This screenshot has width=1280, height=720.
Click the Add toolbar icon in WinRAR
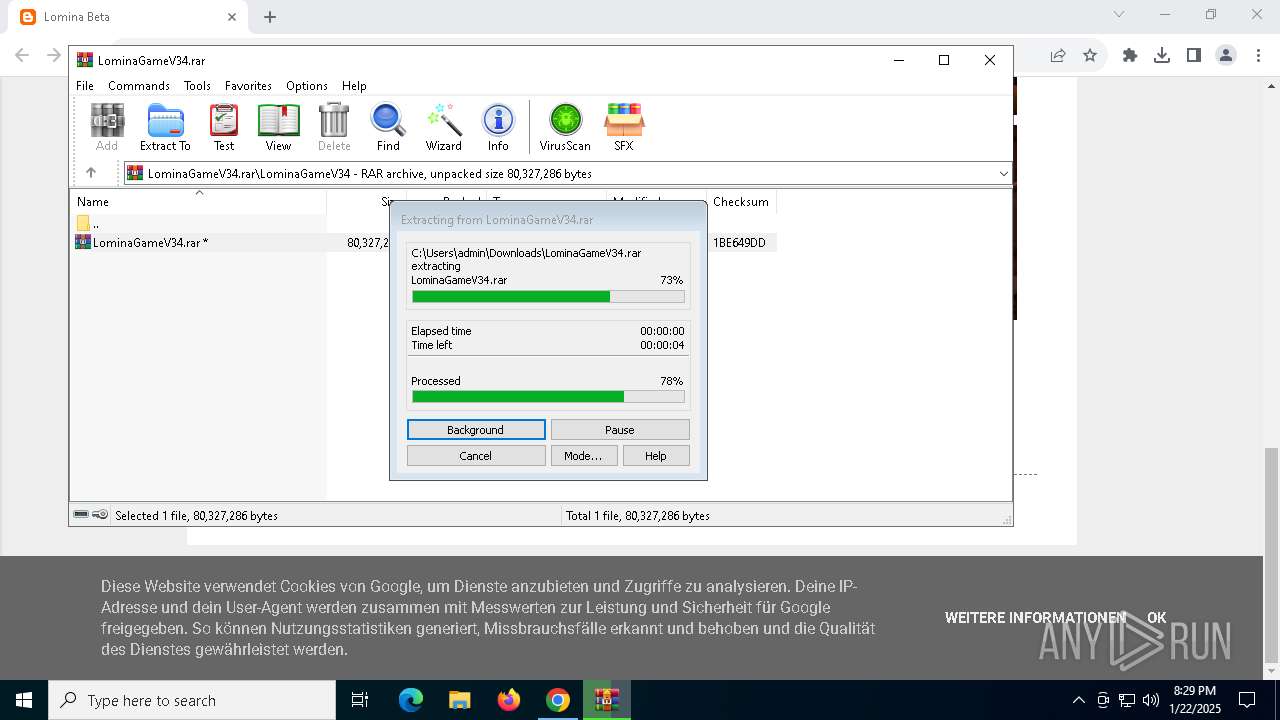(x=107, y=127)
